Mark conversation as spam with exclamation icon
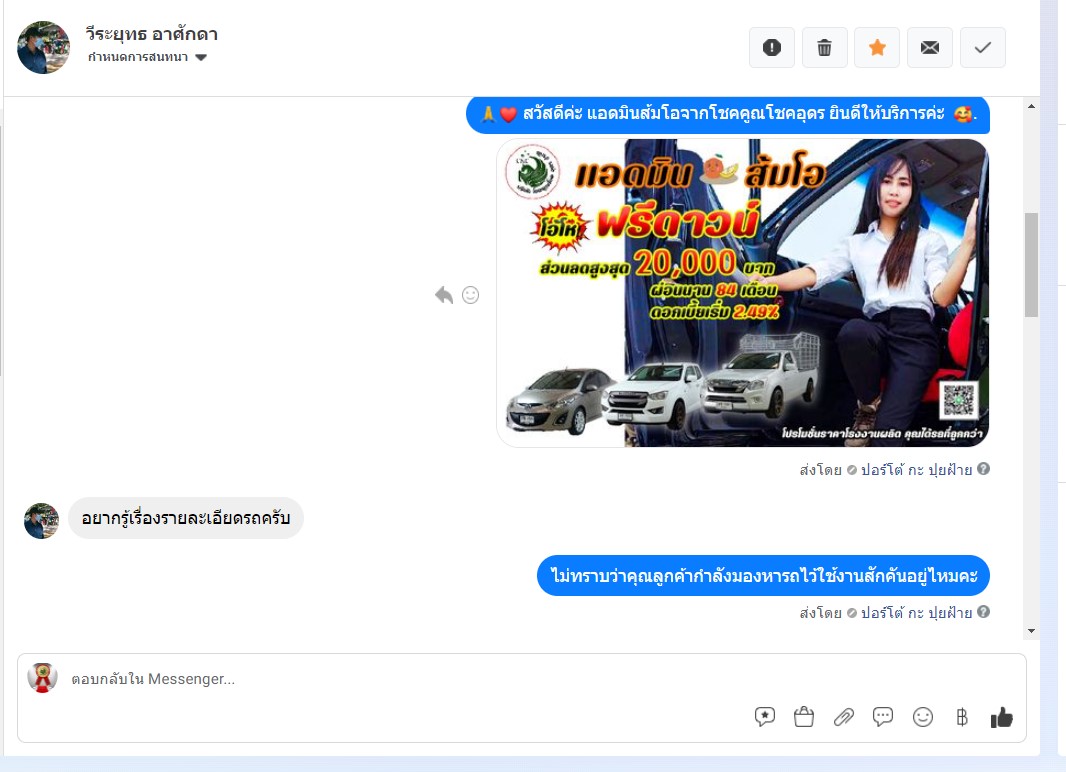The image size is (1066, 772). 772,48
